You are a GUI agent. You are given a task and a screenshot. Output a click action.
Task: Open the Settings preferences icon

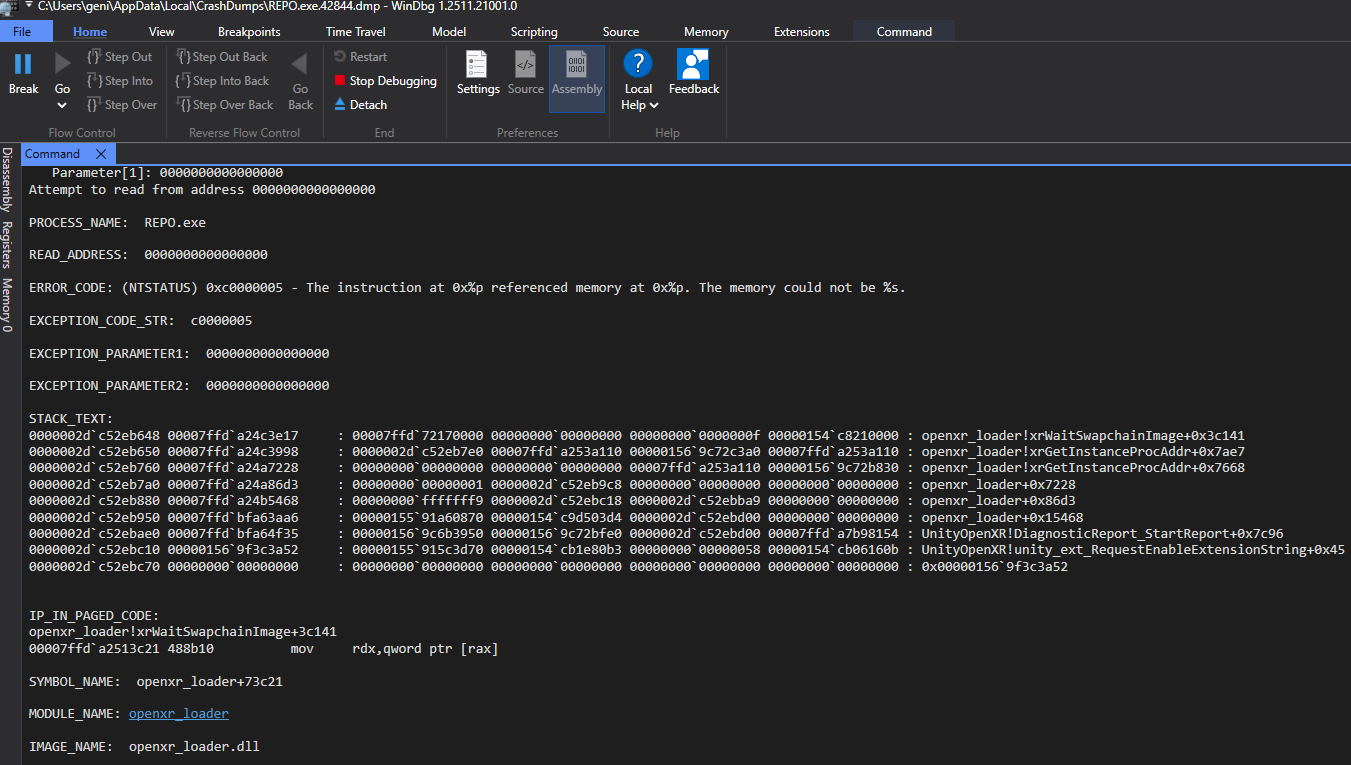pos(478,66)
